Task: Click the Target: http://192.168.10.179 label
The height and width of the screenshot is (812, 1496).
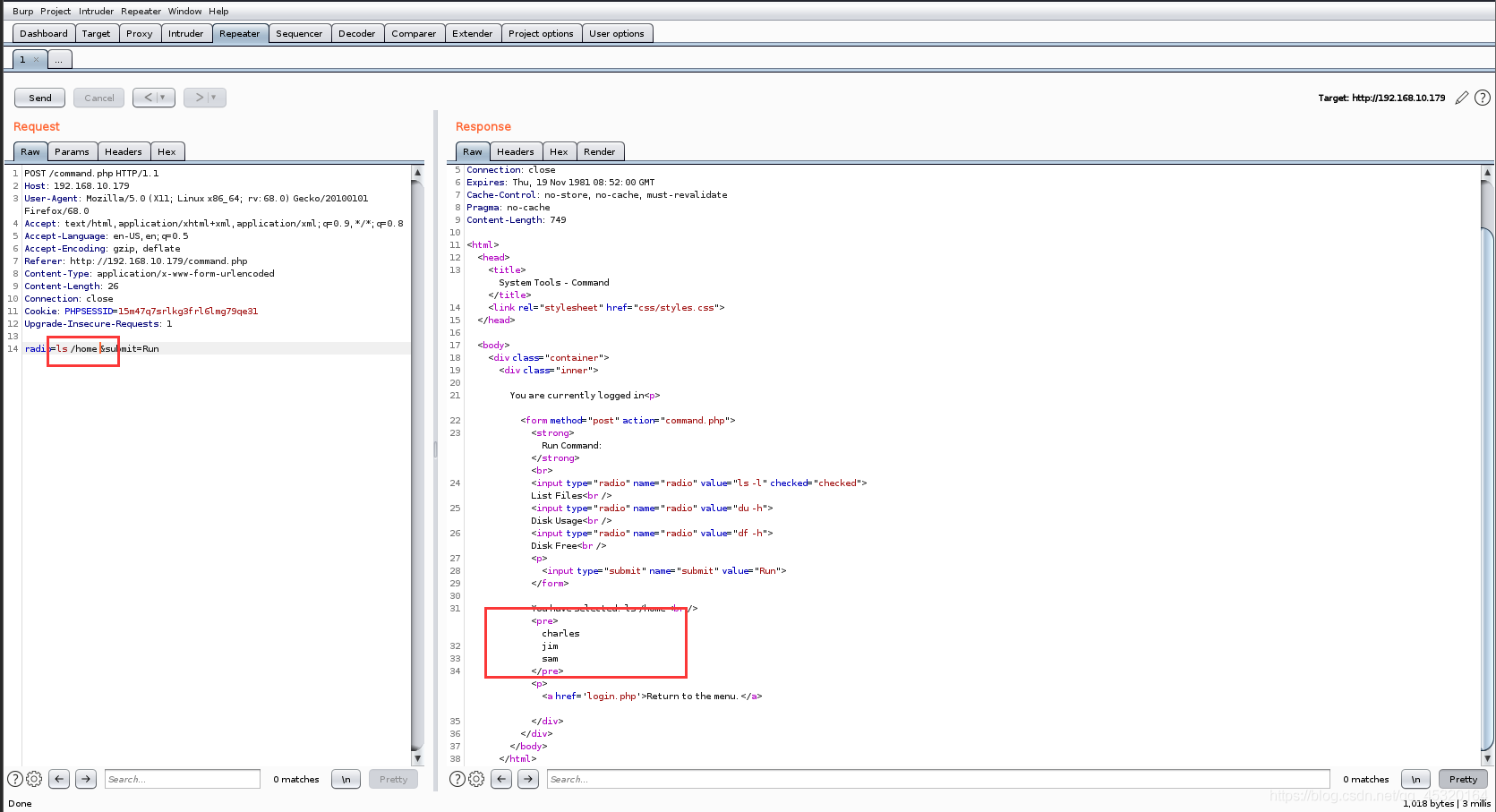Action: pyautogui.click(x=1381, y=98)
